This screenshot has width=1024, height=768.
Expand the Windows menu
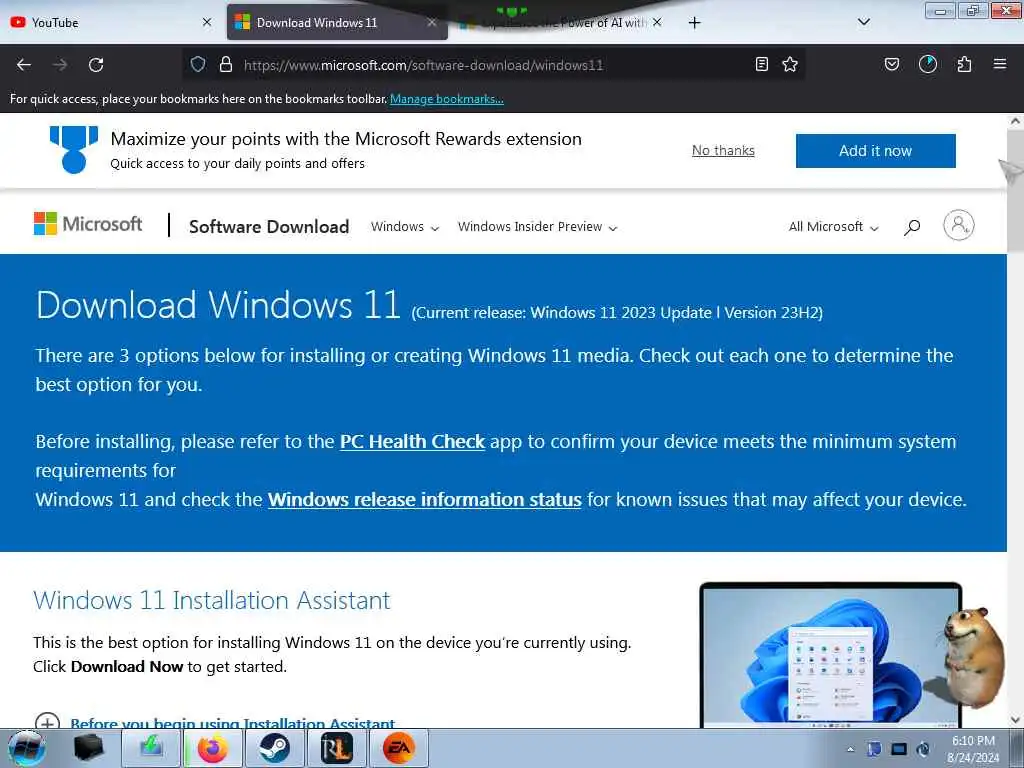pos(405,227)
